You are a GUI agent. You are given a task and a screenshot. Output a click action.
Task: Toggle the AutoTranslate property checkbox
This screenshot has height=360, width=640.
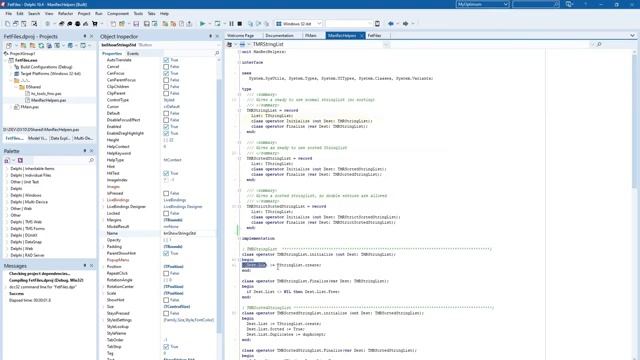pos(166,60)
